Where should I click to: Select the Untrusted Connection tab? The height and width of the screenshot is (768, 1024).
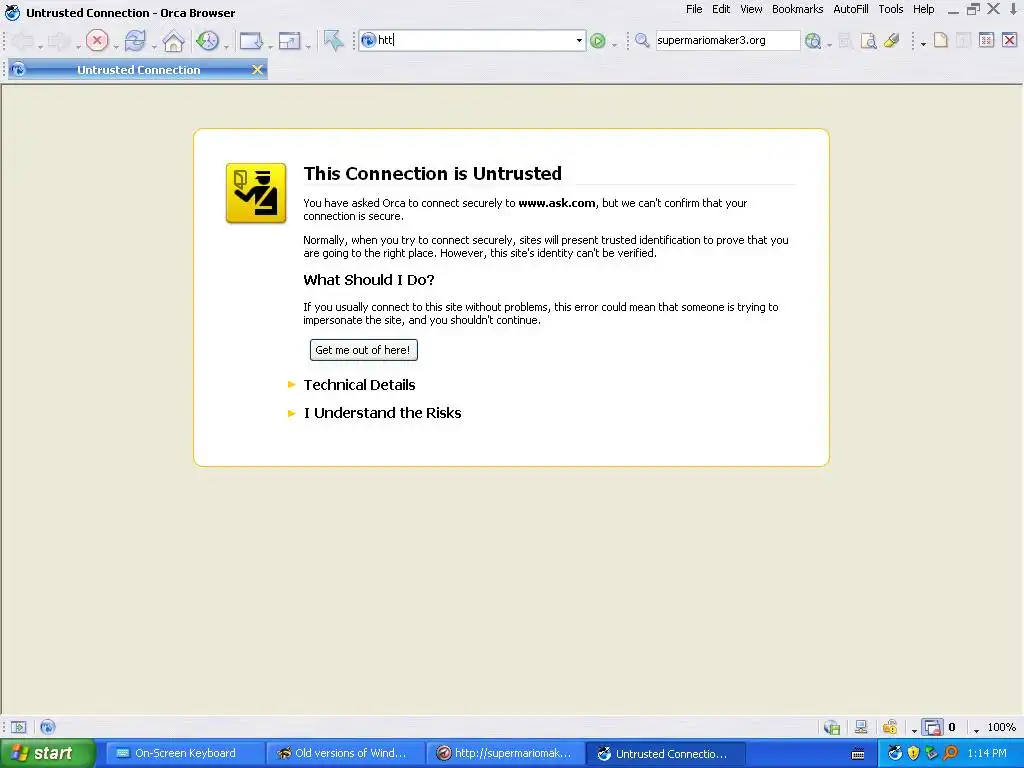(x=138, y=70)
